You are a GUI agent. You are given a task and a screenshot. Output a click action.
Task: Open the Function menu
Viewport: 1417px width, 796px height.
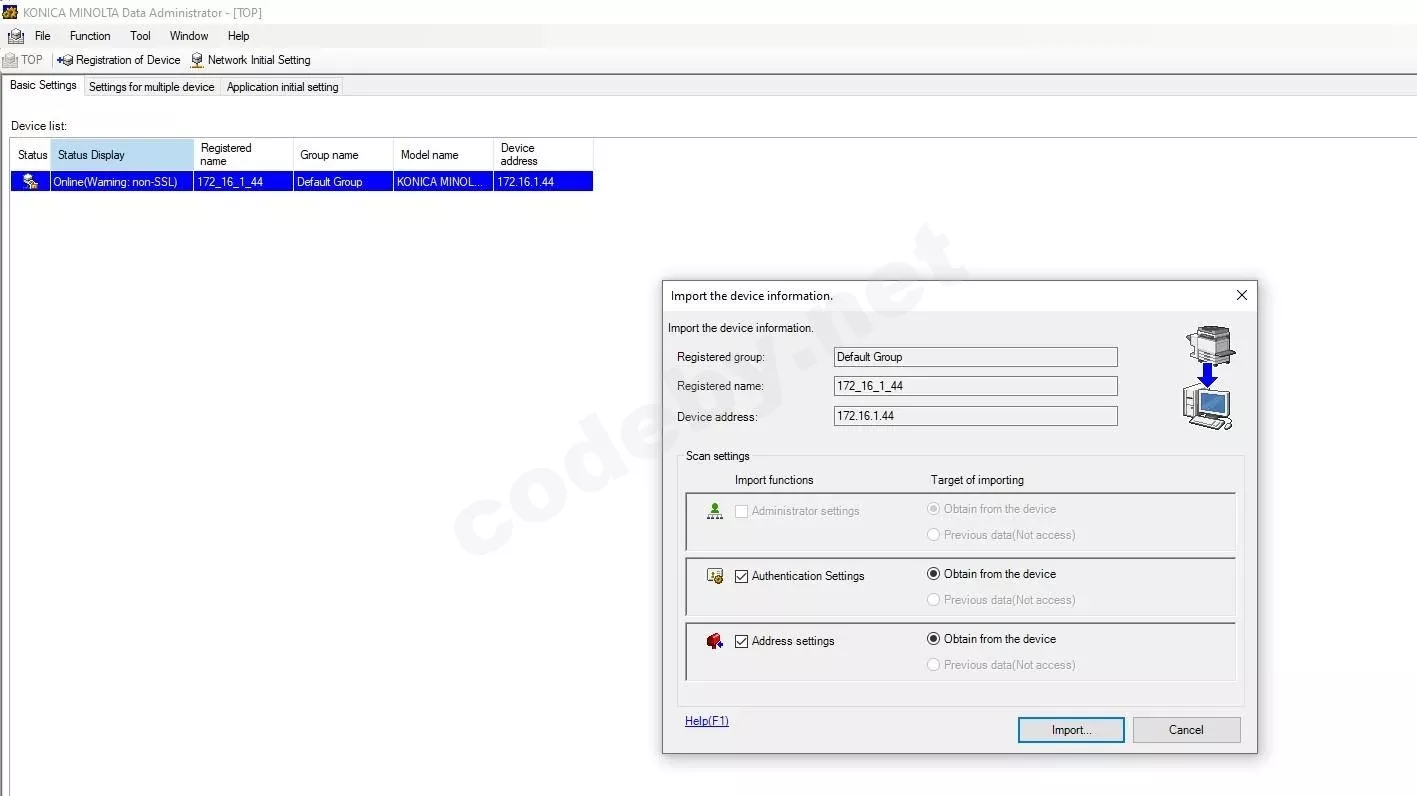click(x=90, y=36)
